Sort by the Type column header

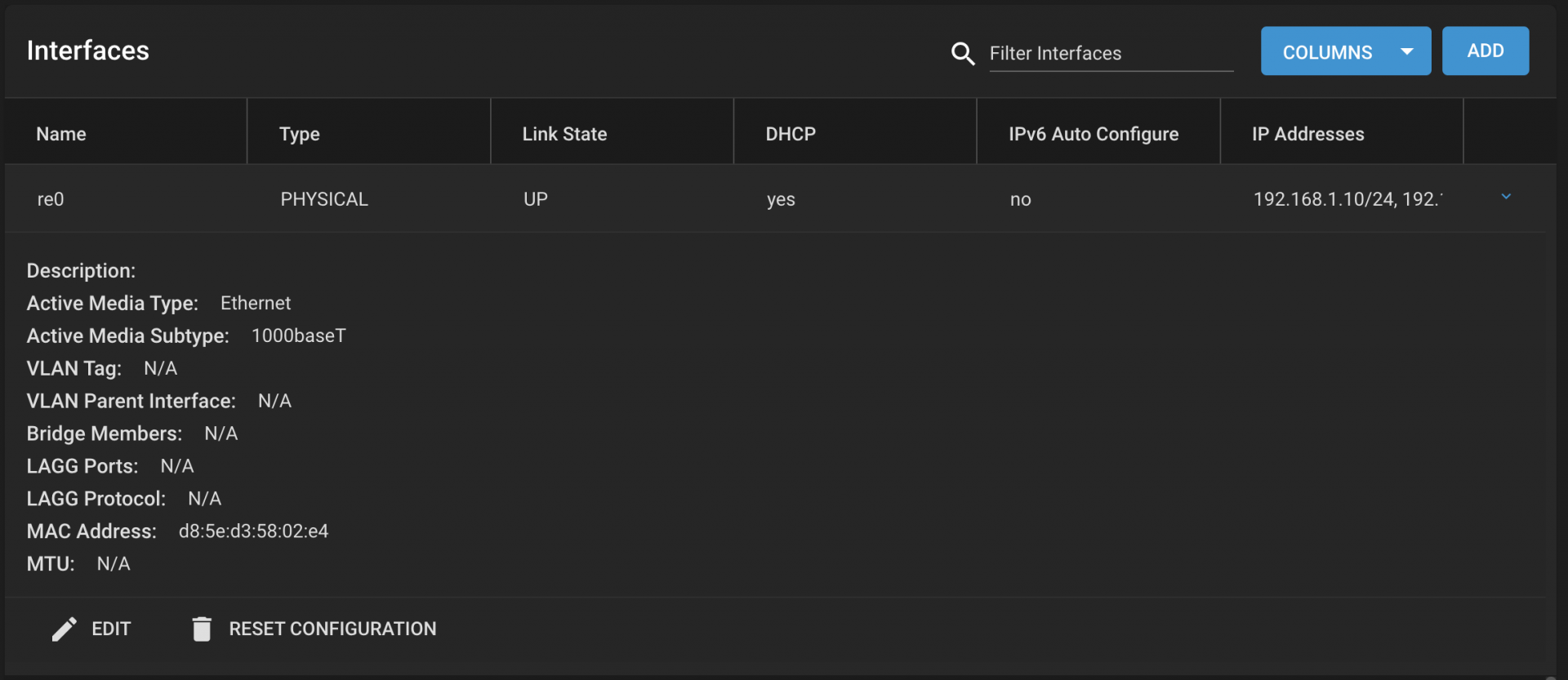pyautogui.click(x=300, y=134)
